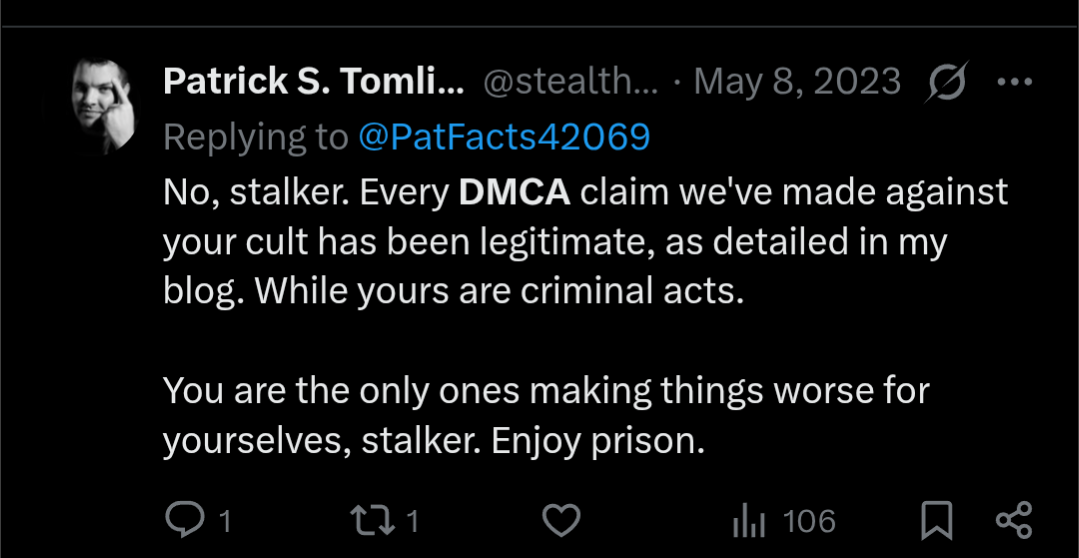Visit the @PatFacts42069 mention link

[504, 138]
